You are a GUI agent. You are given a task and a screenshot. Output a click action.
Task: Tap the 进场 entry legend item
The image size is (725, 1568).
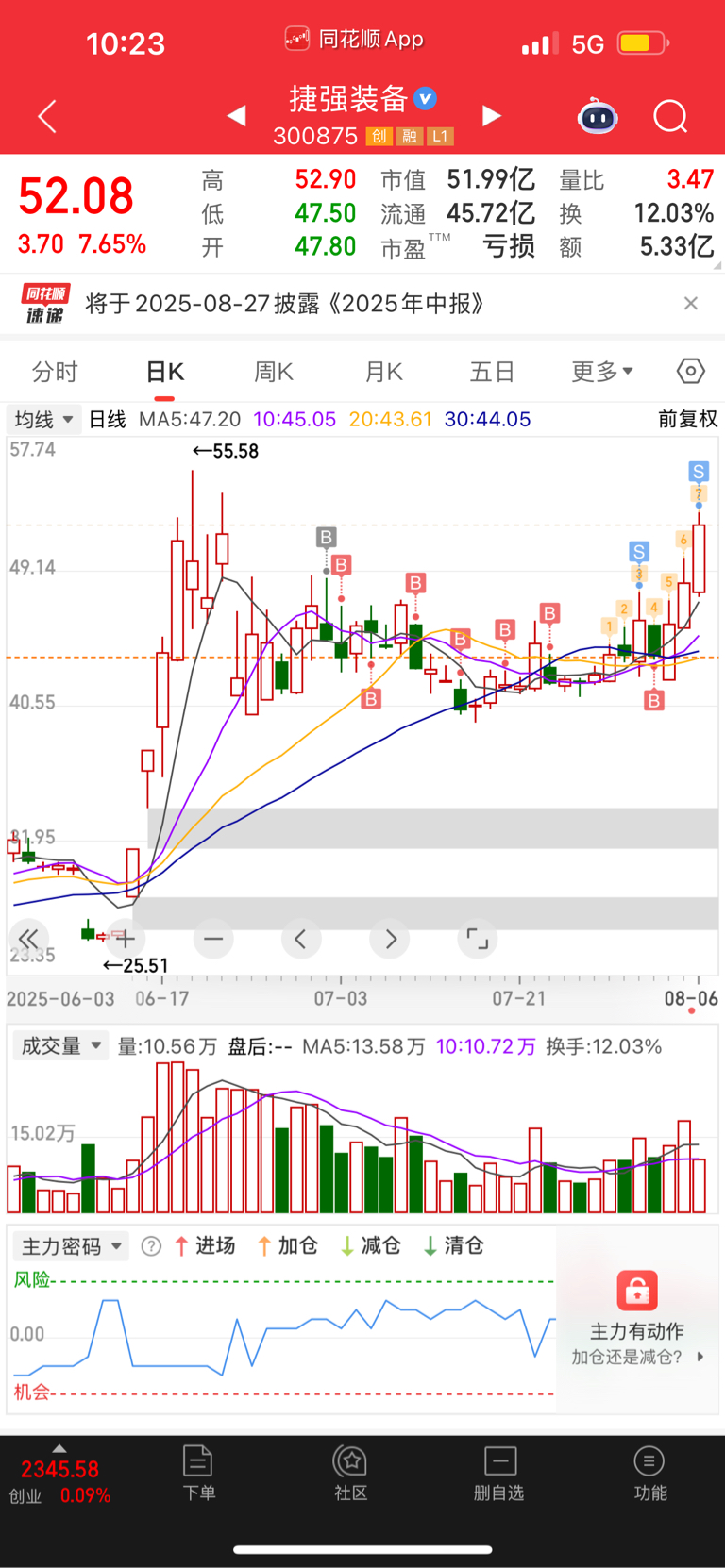coord(205,1246)
